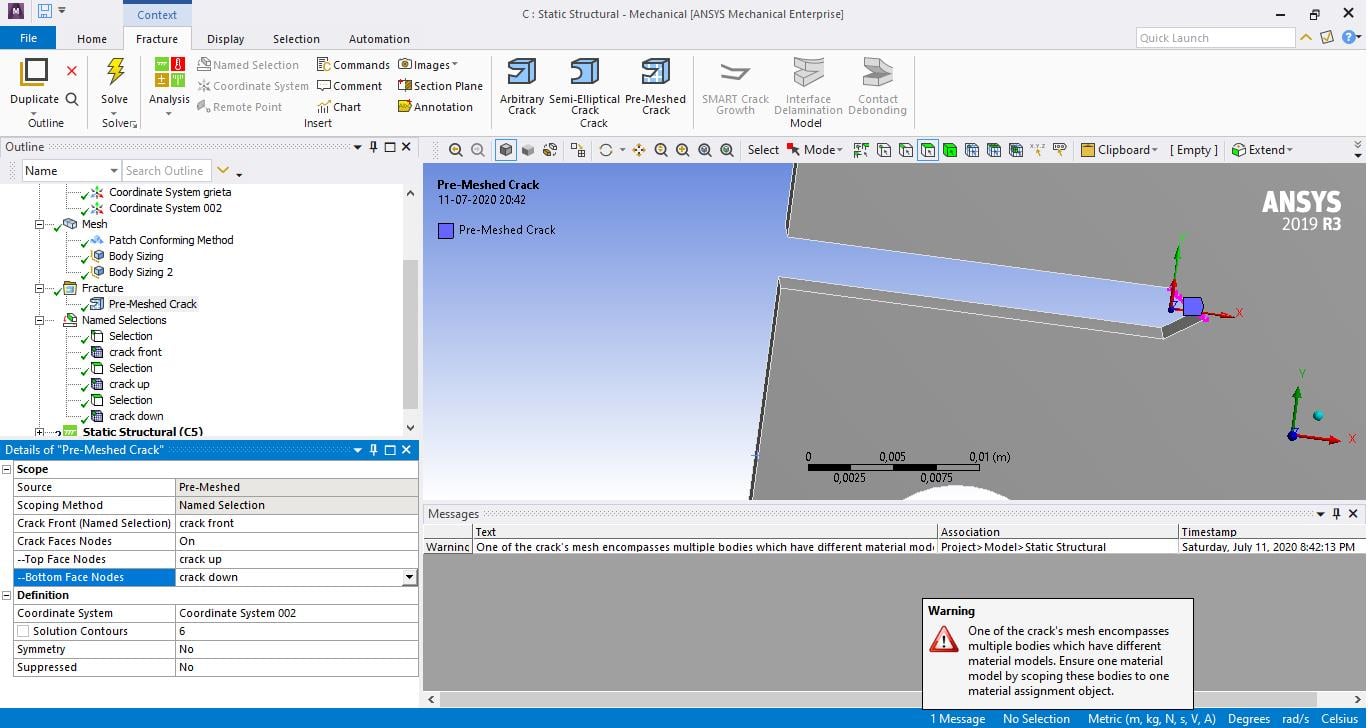The height and width of the screenshot is (728, 1368).
Task: Open the File menu
Action: tap(28, 39)
